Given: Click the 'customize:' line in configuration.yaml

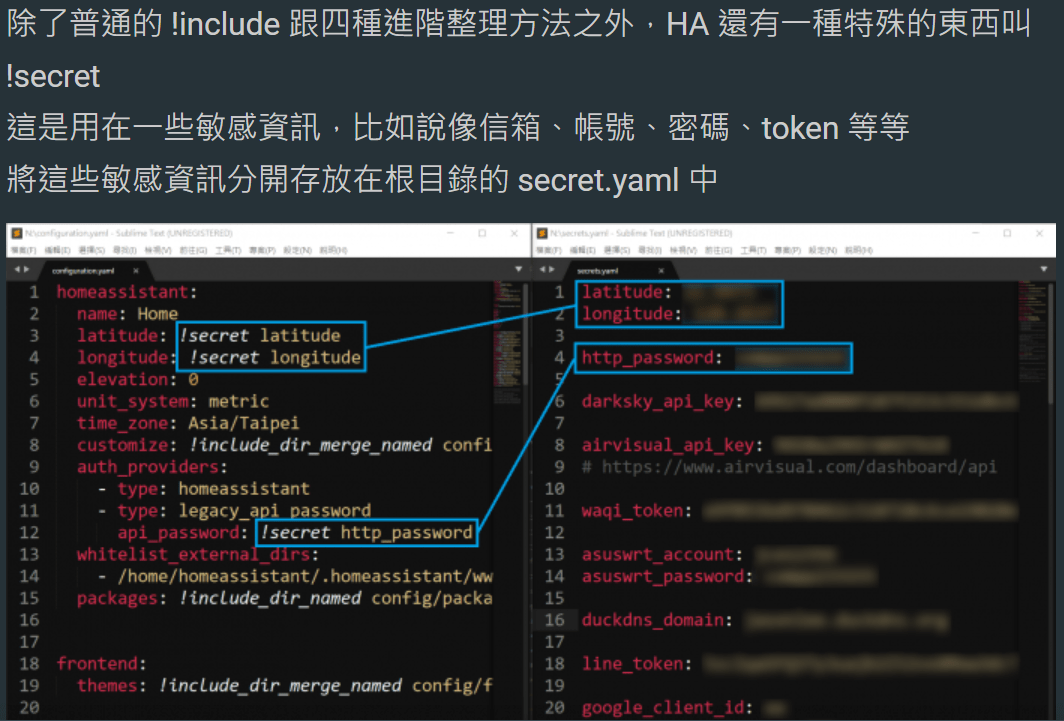Looking at the screenshot, I should click(284, 445).
